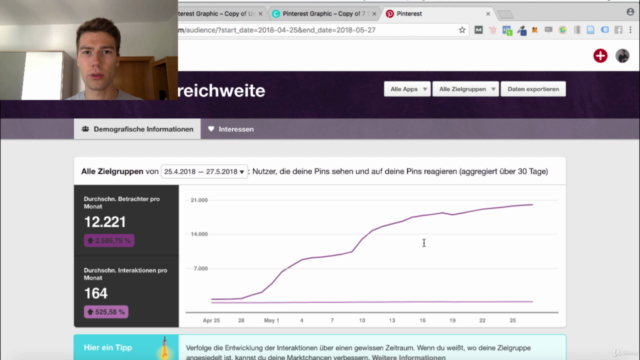This screenshot has width=640, height=360.
Task: Open the grey Facebook 'f' extension icon
Action: [618, 30]
